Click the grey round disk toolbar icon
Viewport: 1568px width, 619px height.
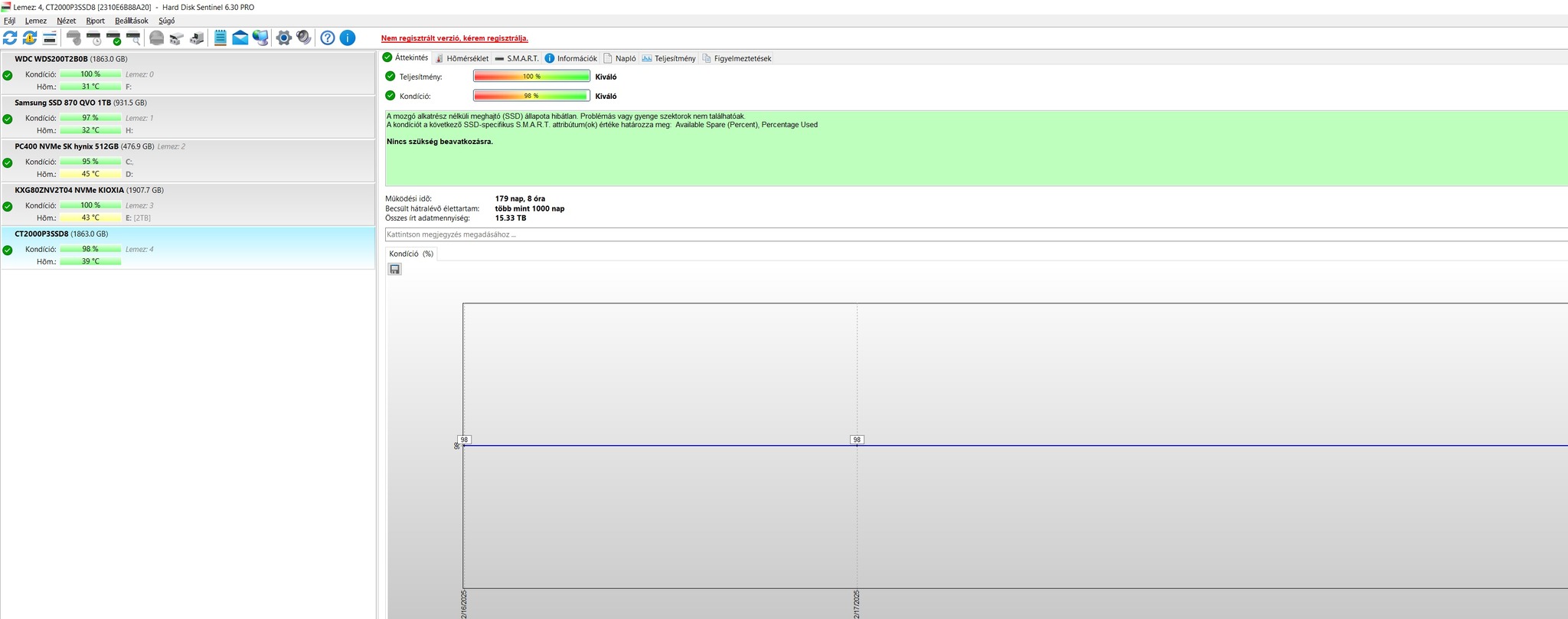[x=157, y=38]
